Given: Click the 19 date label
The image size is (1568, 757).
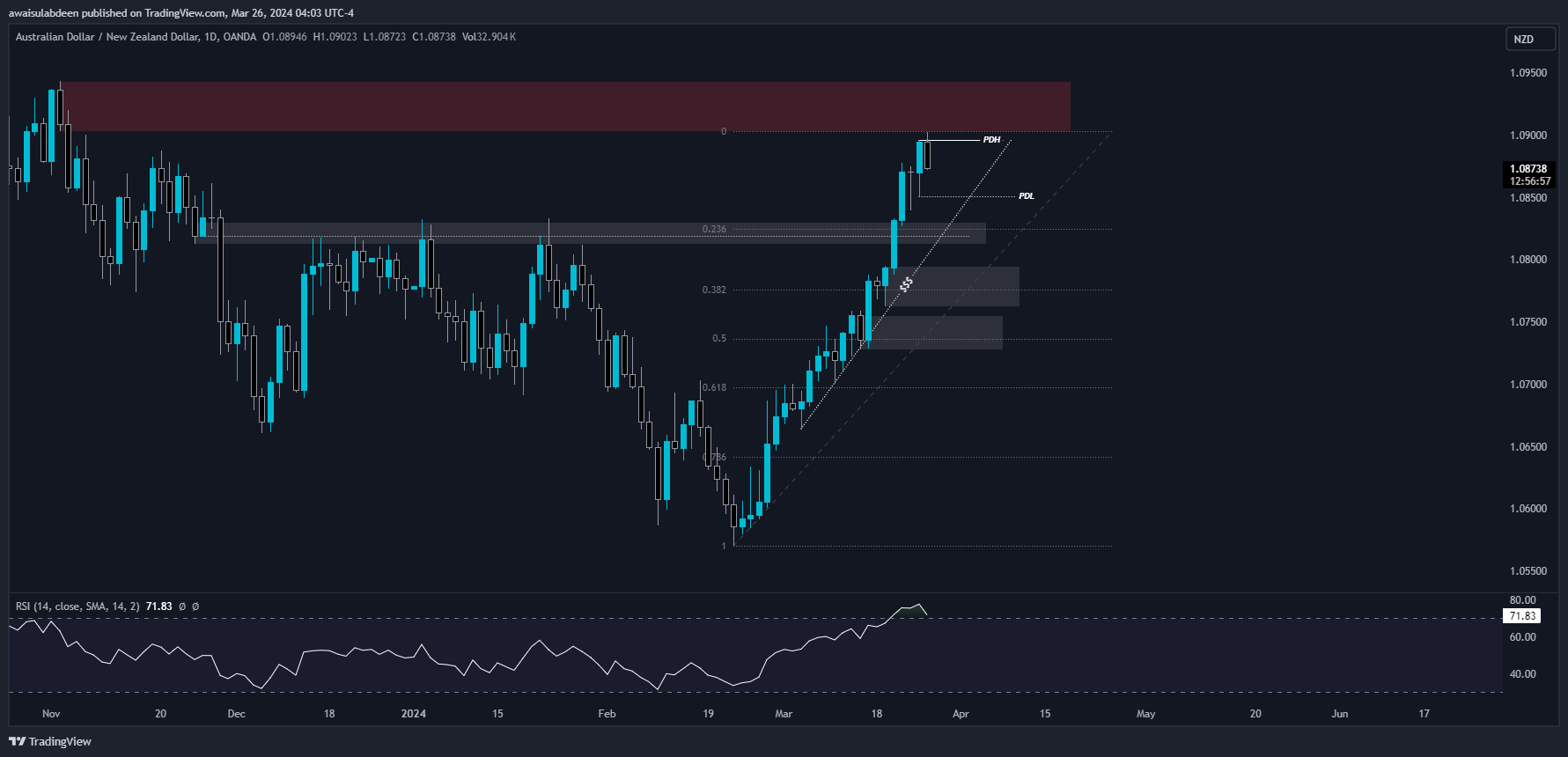Looking at the screenshot, I should coord(708,714).
